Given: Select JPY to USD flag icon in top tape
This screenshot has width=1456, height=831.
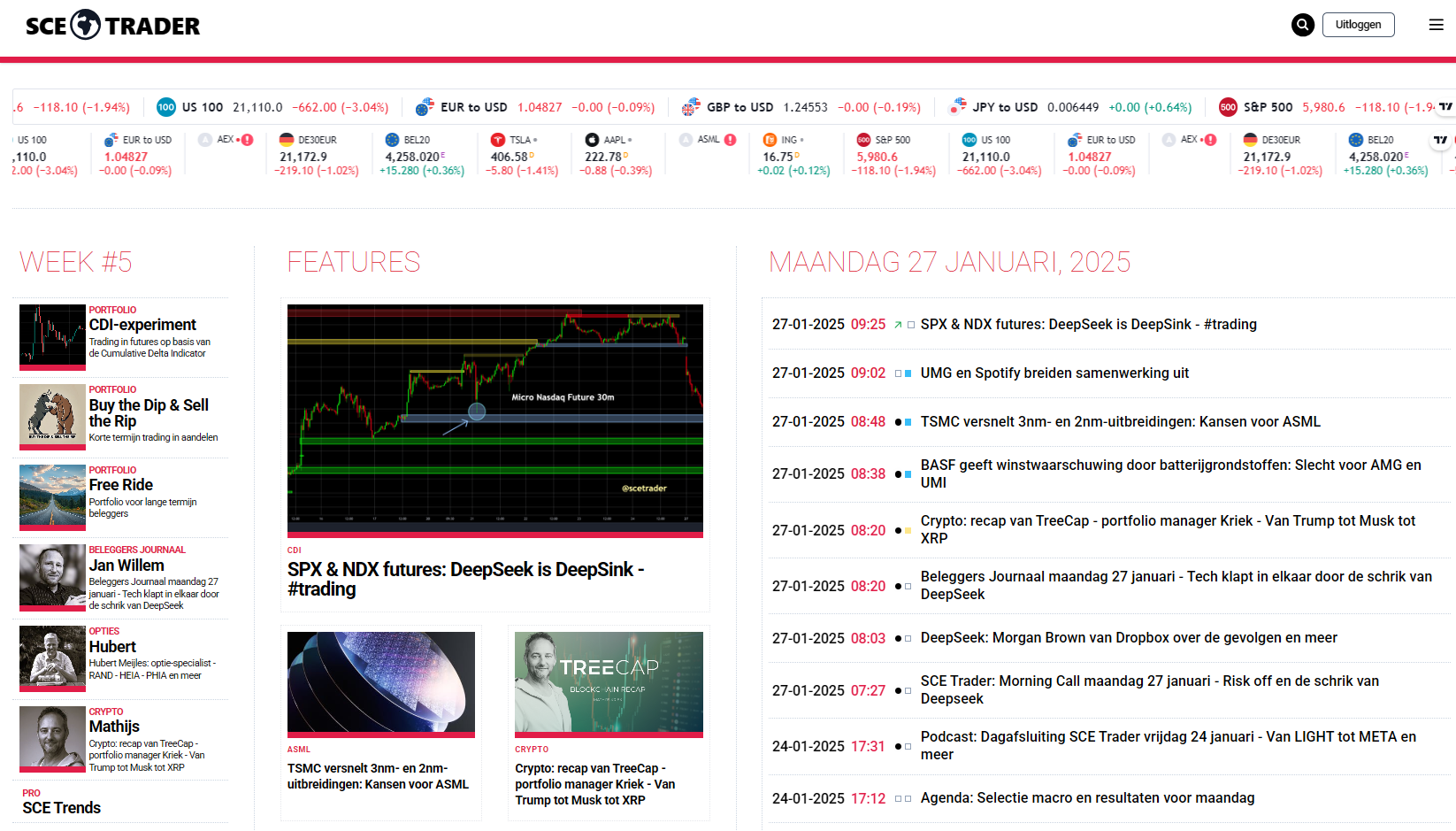Looking at the screenshot, I should coord(957,107).
